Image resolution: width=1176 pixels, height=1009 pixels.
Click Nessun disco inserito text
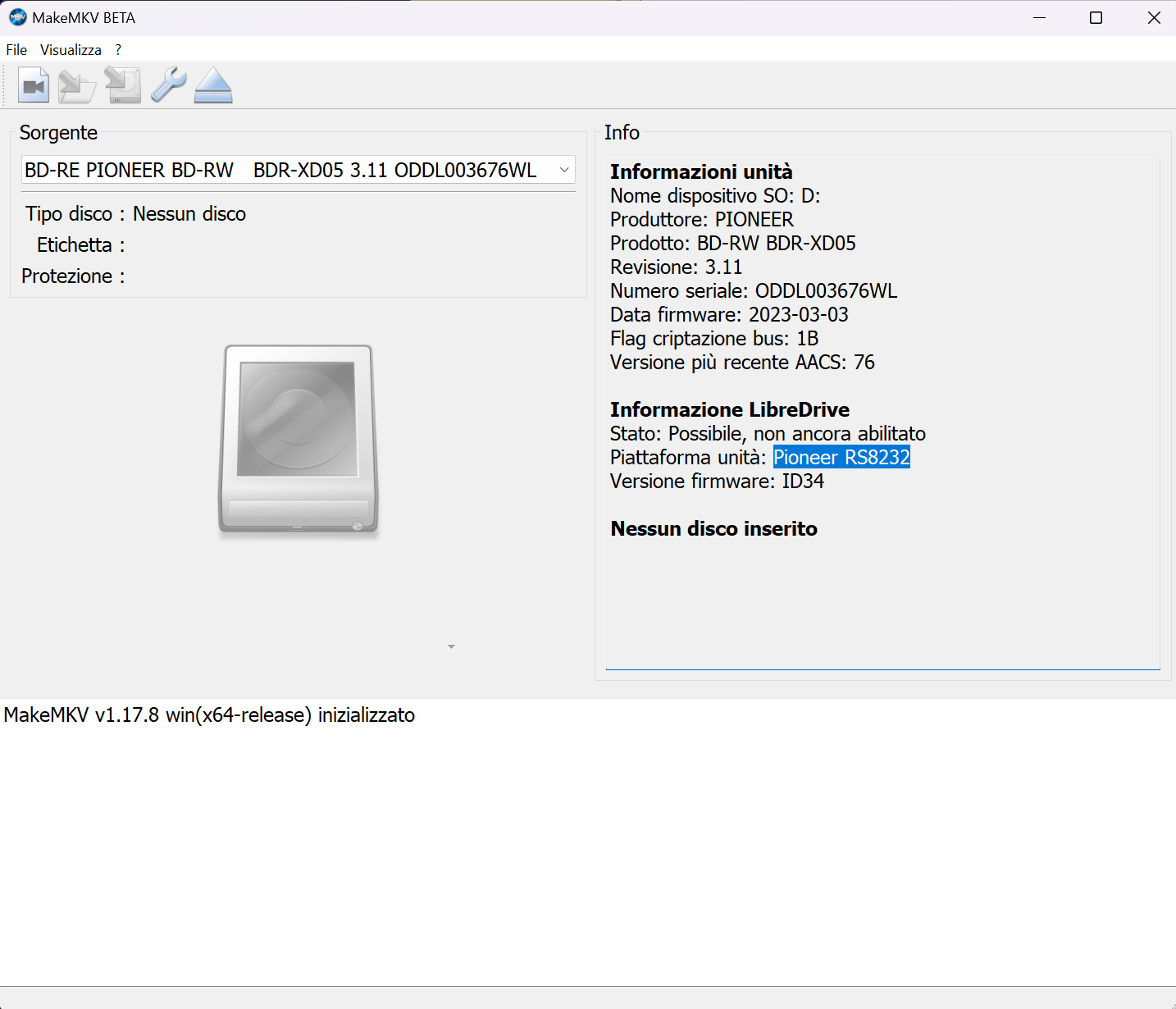[x=713, y=528]
